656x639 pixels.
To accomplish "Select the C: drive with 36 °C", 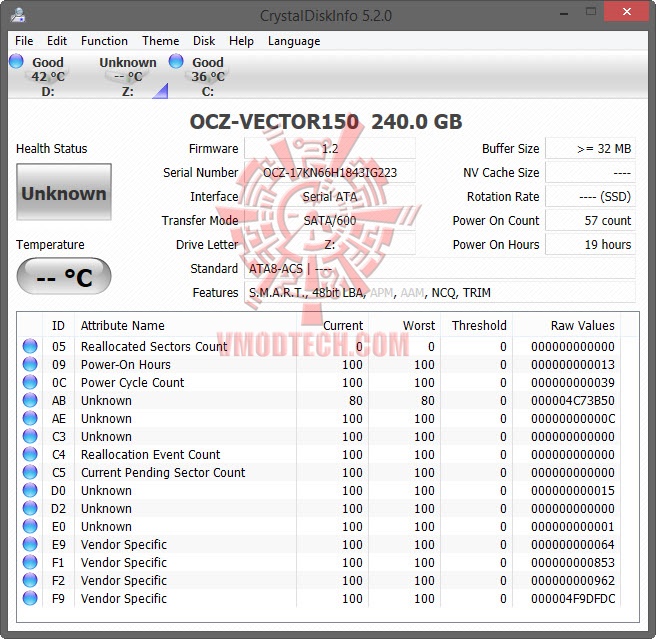I will 208,77.
